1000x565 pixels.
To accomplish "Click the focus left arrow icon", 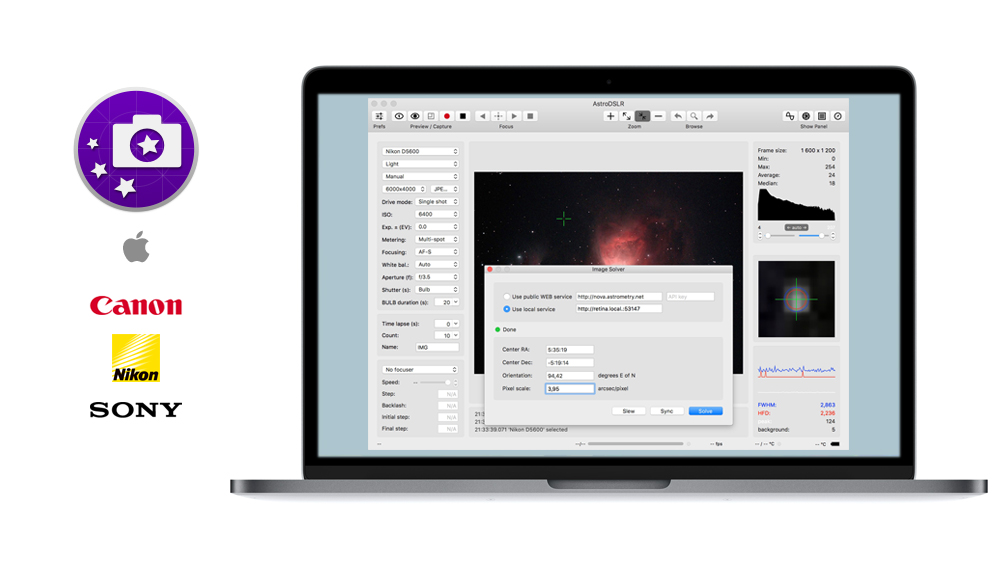I will pos(483,116).
